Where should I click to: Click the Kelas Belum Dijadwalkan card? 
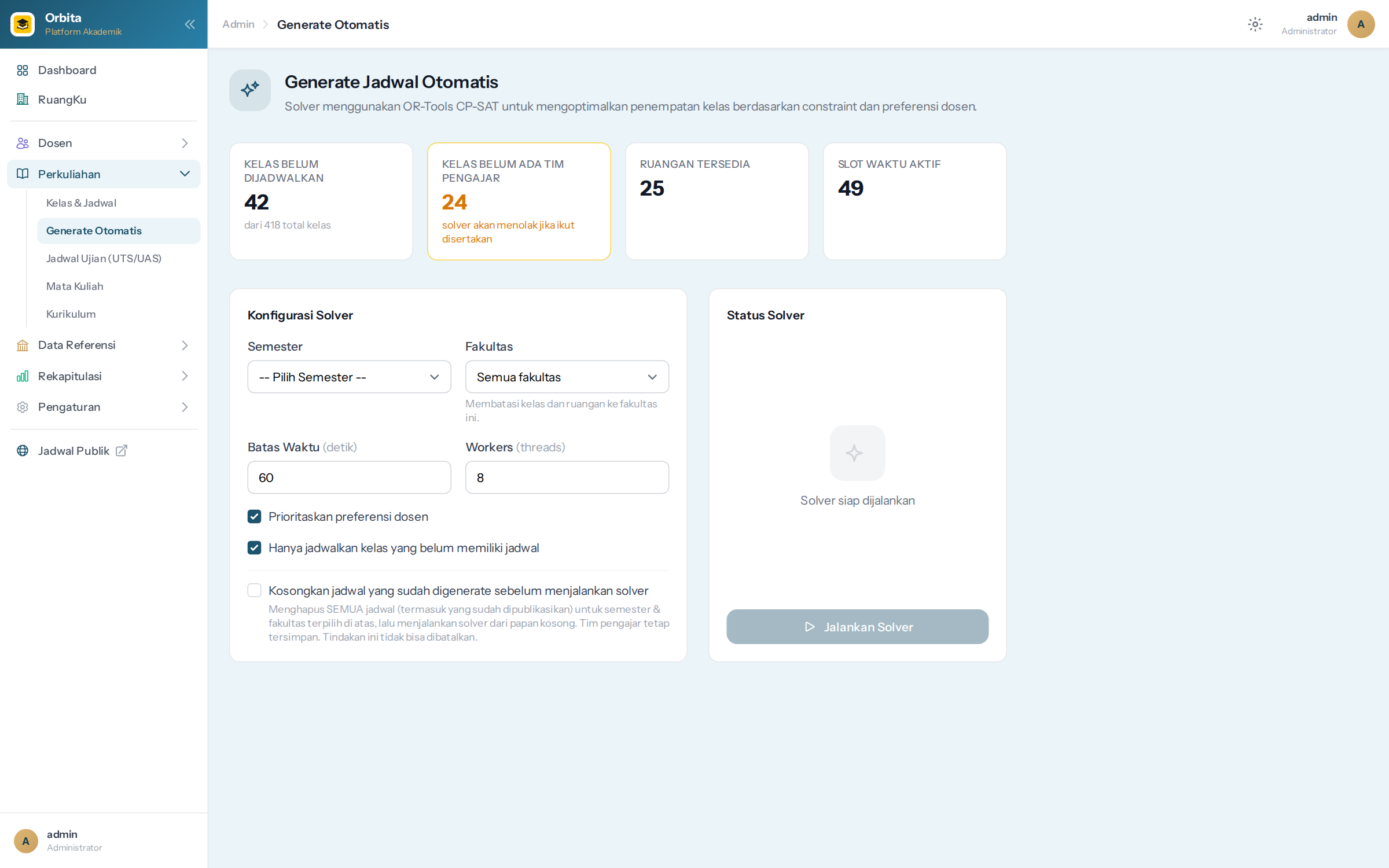321,201
